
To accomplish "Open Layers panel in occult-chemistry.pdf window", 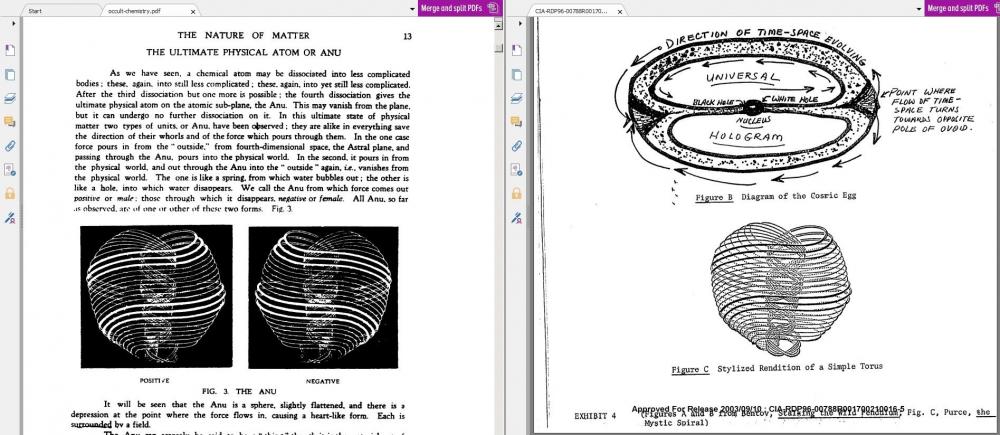I will 9,98.
